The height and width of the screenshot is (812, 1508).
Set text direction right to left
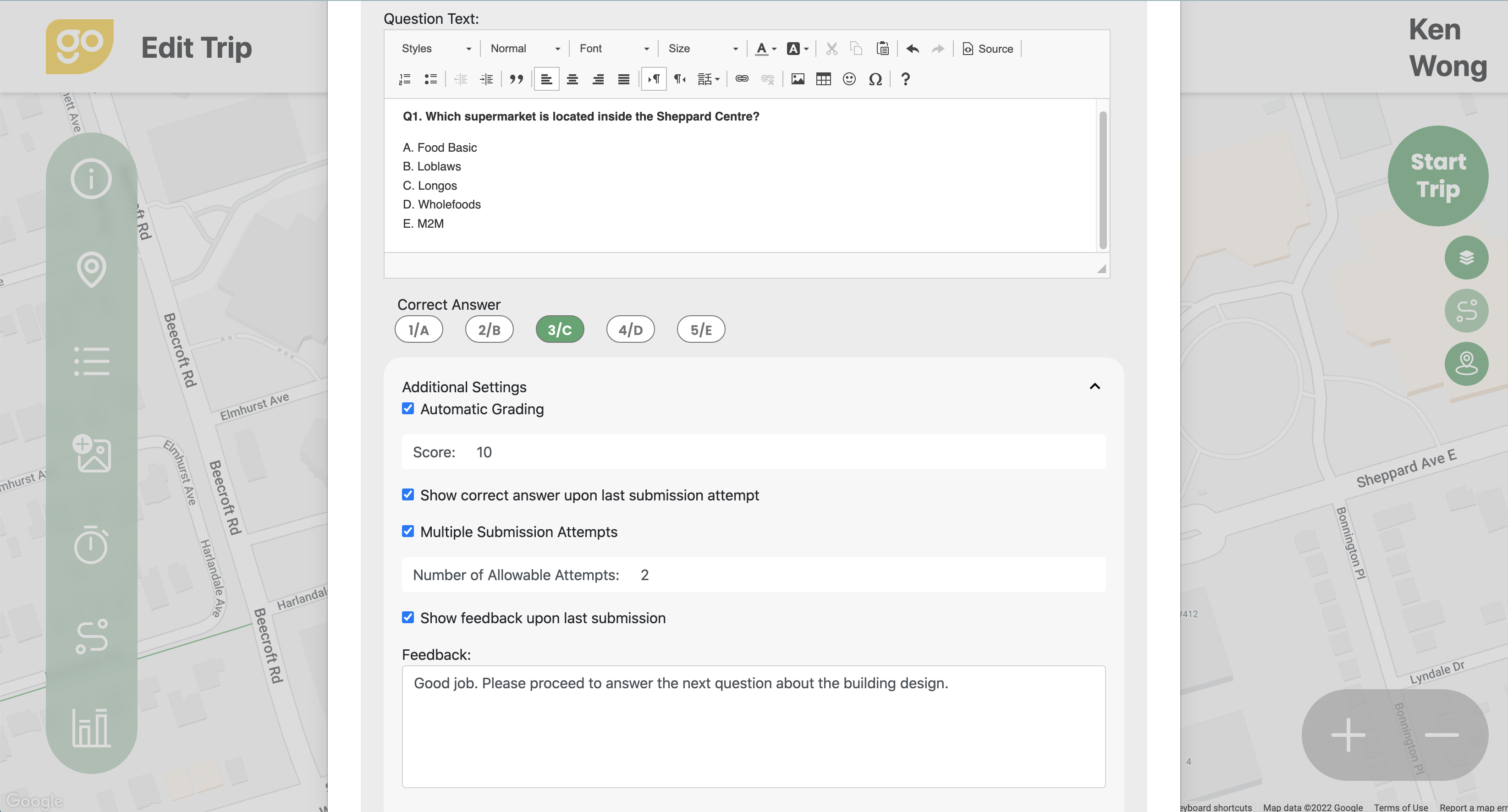[679, 79]
